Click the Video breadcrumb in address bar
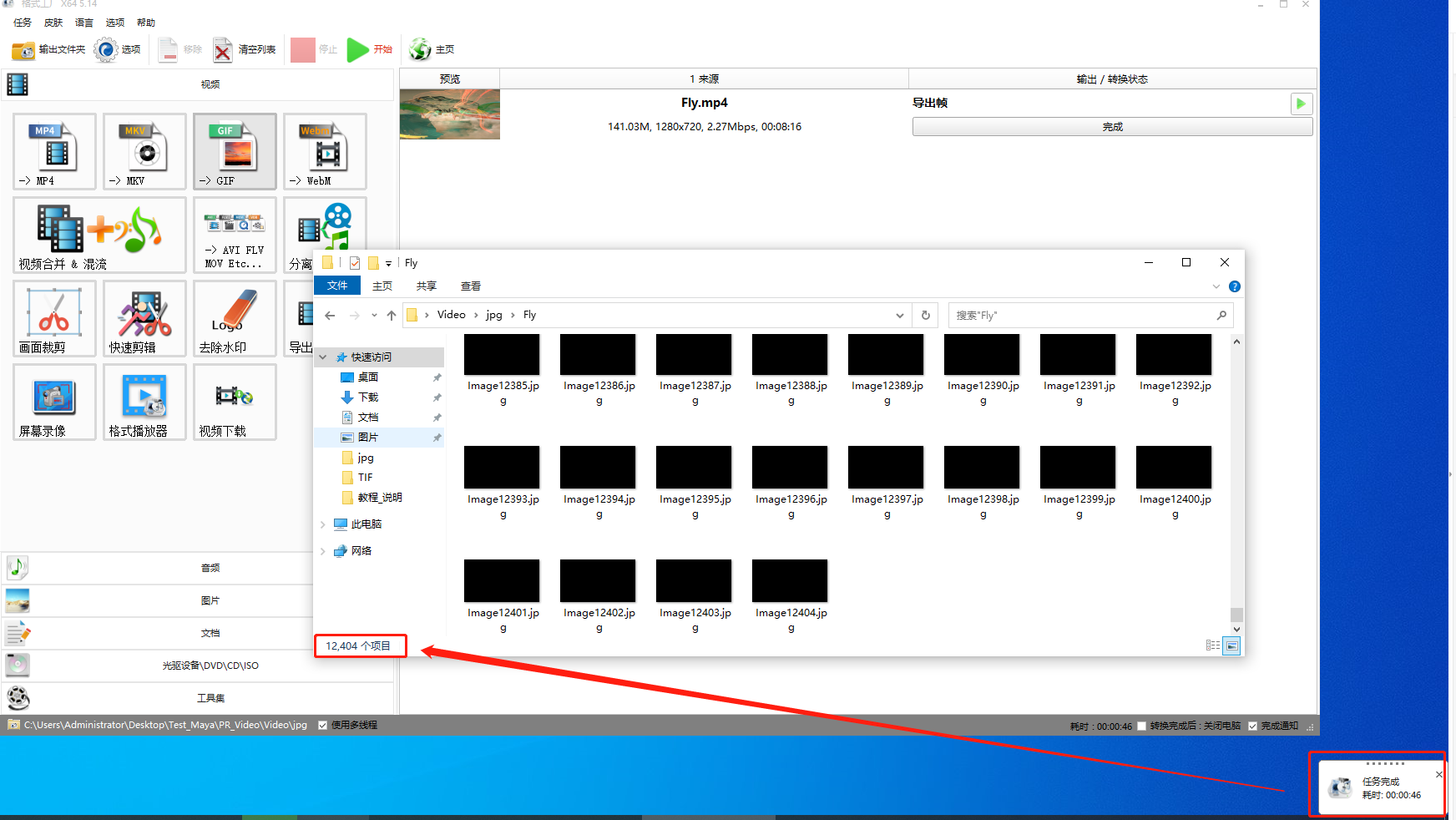 click(x=452, y=315)
